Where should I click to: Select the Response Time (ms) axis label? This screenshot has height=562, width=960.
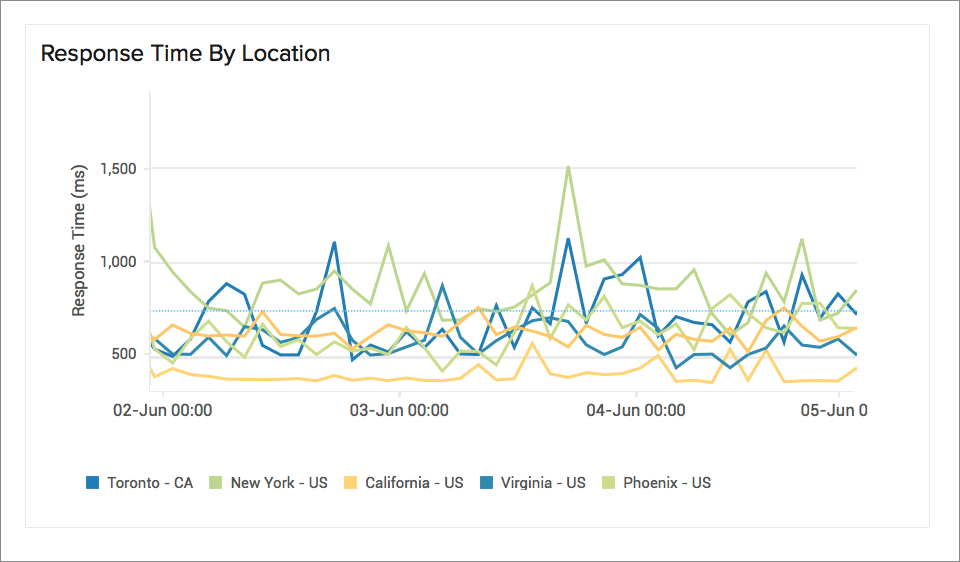pos(80,242)
